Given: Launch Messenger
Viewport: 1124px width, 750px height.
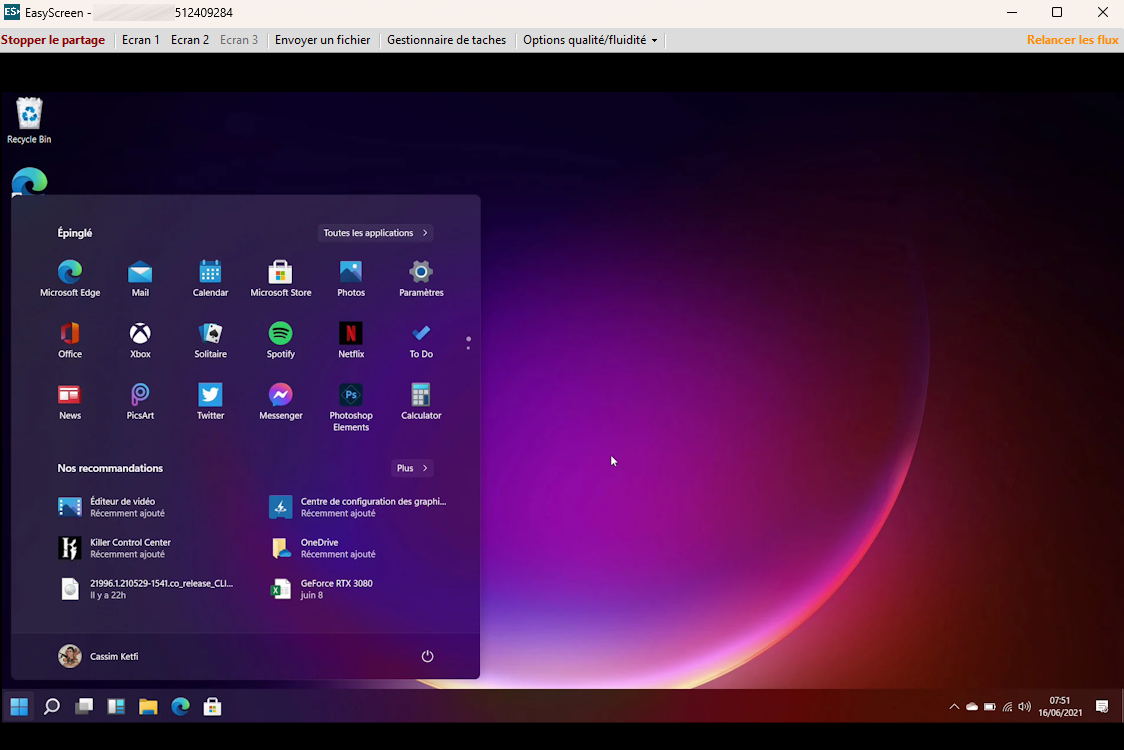Looking at the screenshot, I should coord(280,402).
